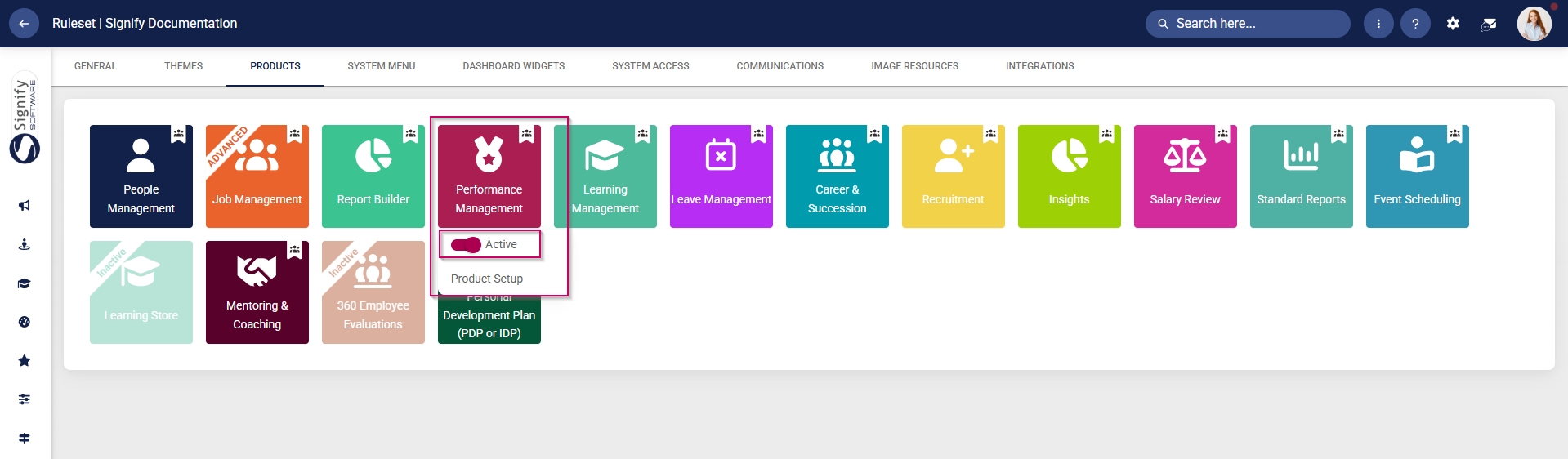Open the Career & Succession tile

[838, 176]
